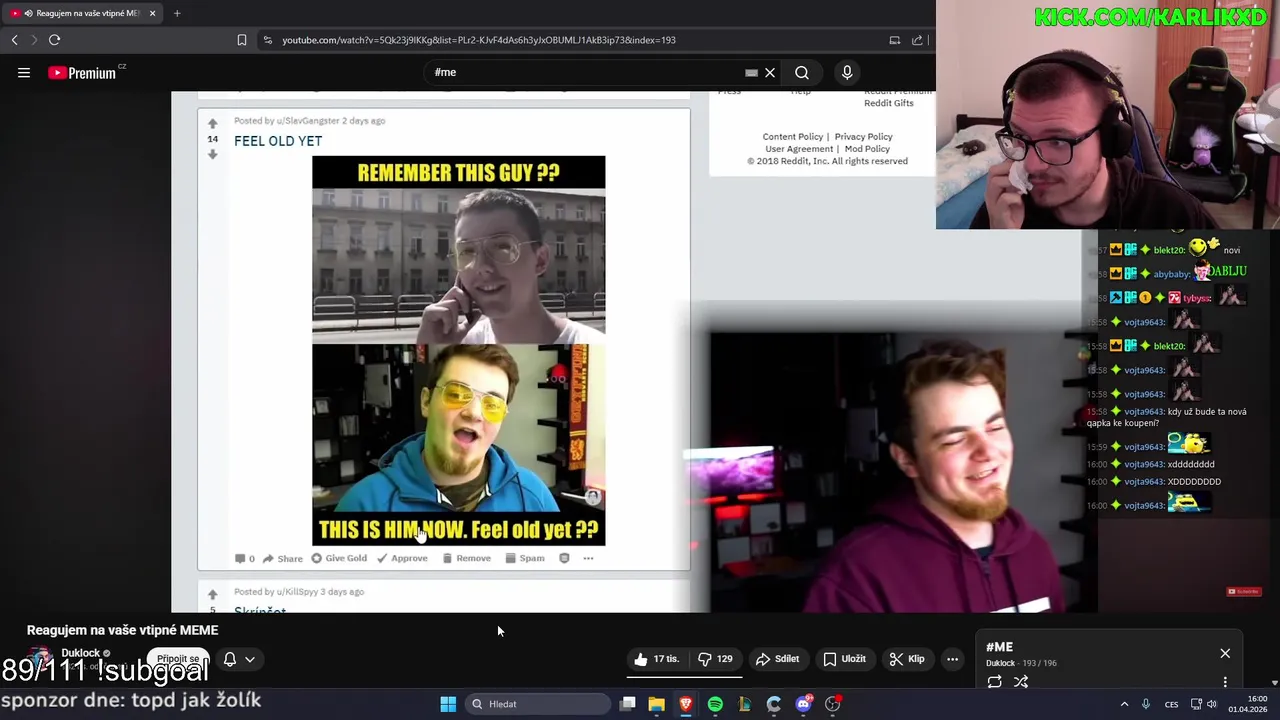Screen dimensions: 1280x720
Task: Focus the YouTube search field containing #me
Action: [585, 72]
